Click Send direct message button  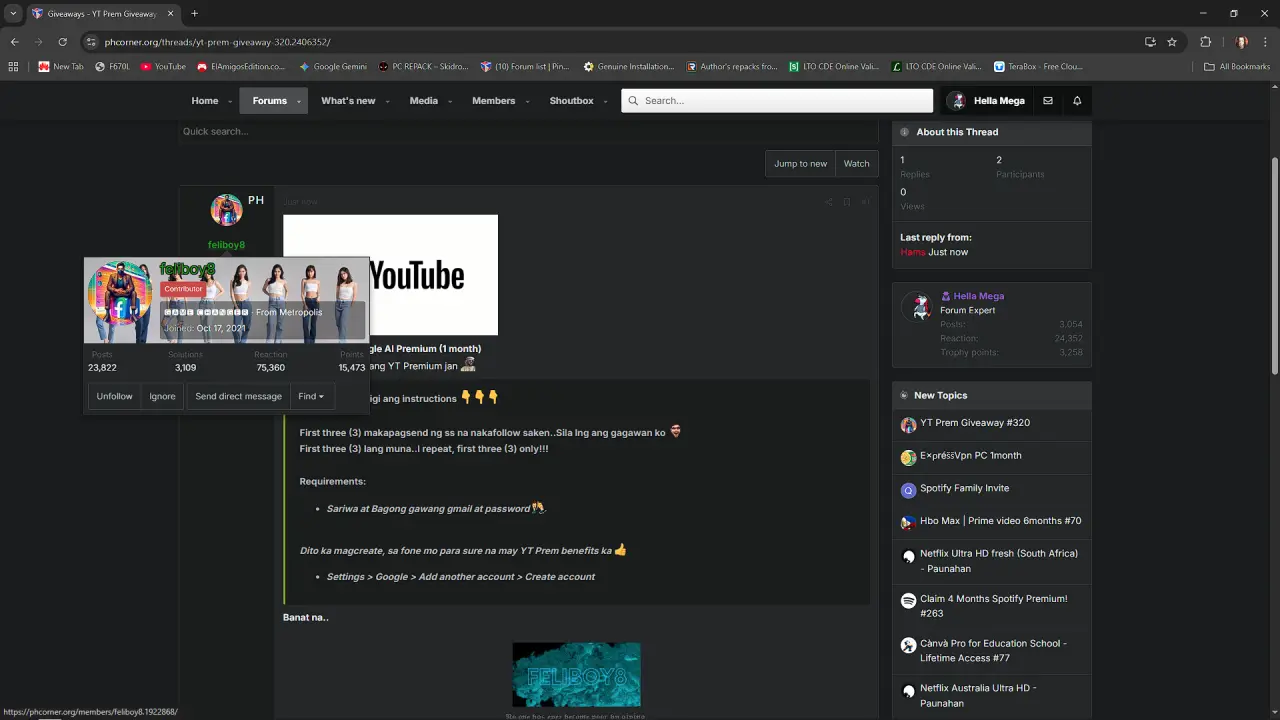pos(238,396)
